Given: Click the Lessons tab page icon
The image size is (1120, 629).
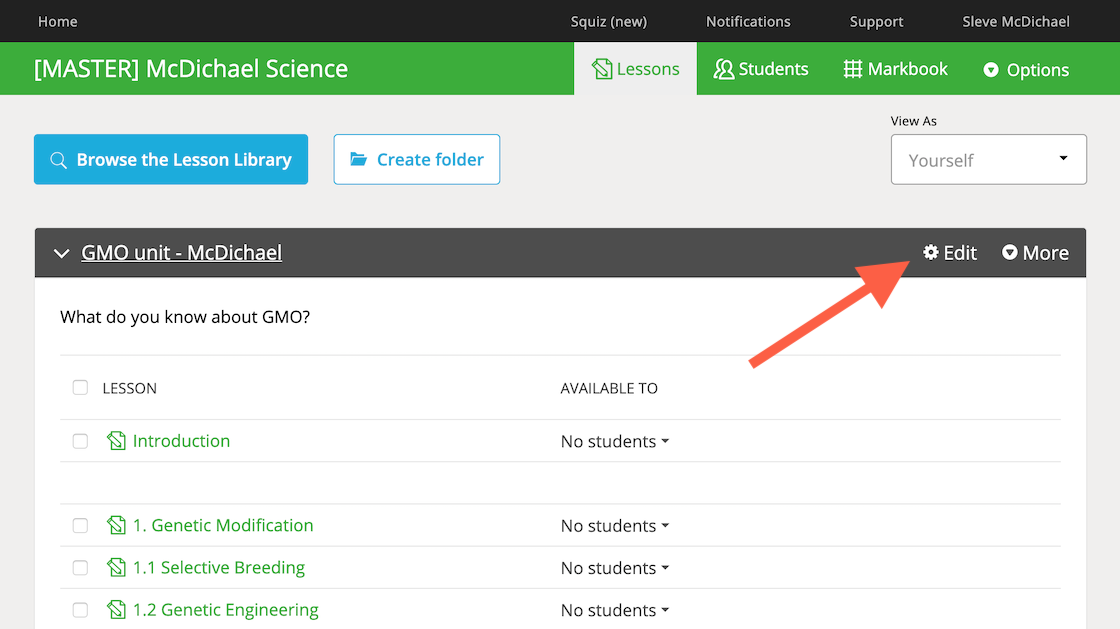Looking at the screenshot, I should click(x=602, y=69).
